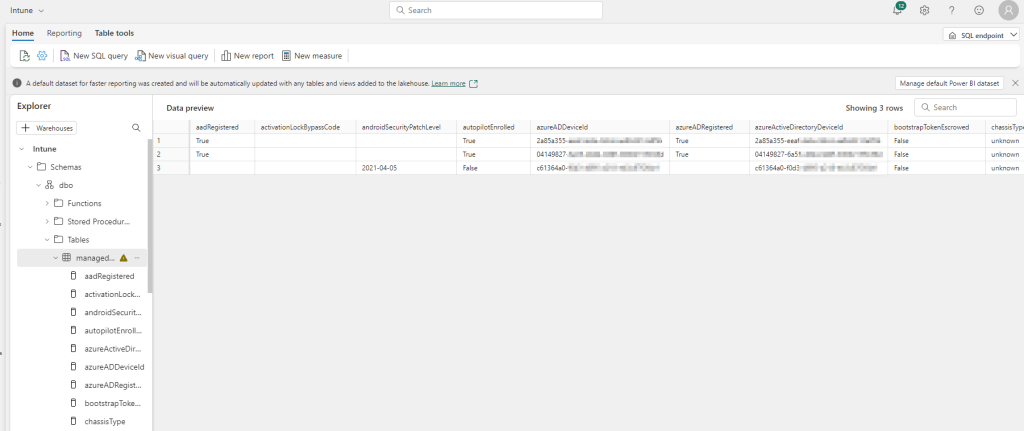Collapse the Tables folder in the tree
The image size is (1024, 431).
tap(48, 240)
